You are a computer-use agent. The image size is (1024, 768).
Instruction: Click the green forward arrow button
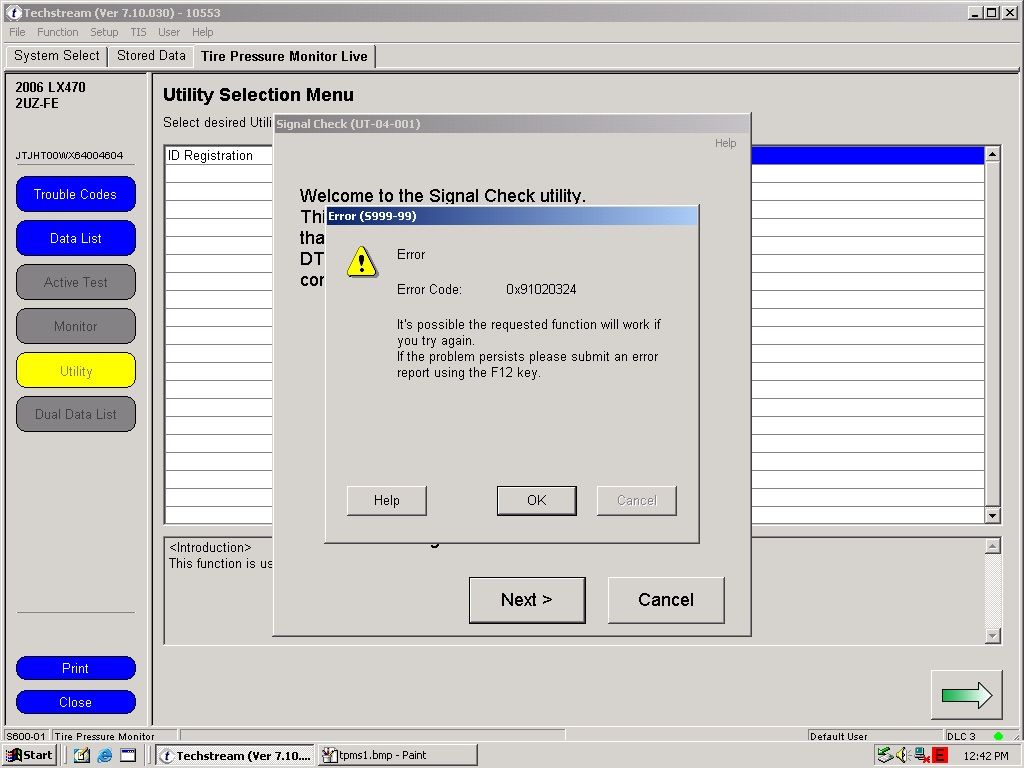point(967,695)
